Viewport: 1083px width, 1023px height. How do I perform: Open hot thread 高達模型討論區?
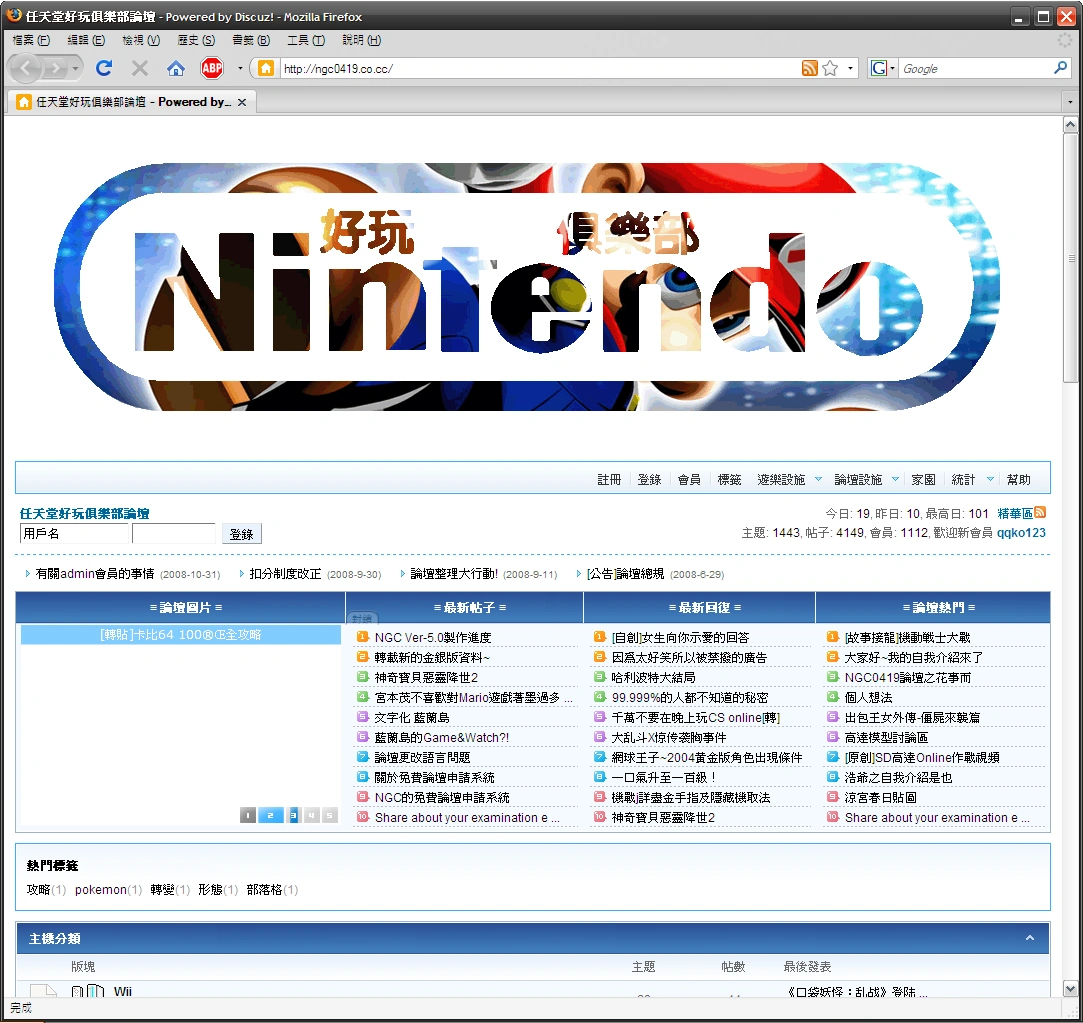coord(886,737)
